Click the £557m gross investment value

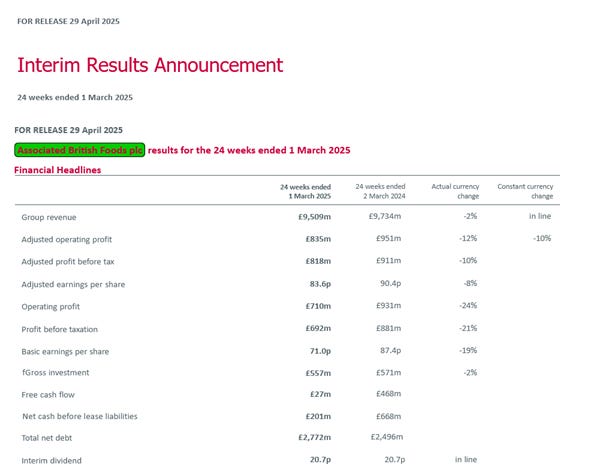coord(318,373)
